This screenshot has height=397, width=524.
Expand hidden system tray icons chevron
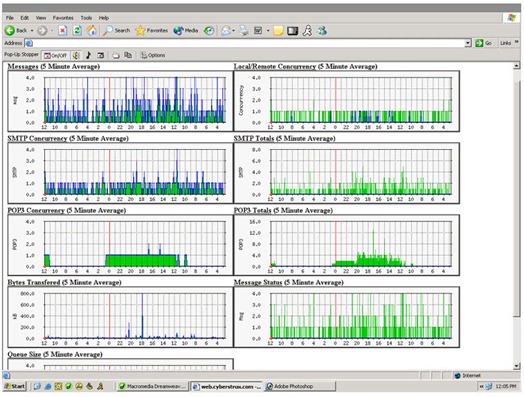(482, 386)
